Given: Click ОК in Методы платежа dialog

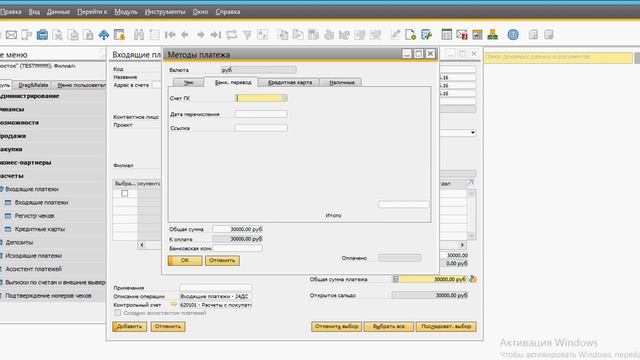Looking at the screenshot, I should 185,260.
